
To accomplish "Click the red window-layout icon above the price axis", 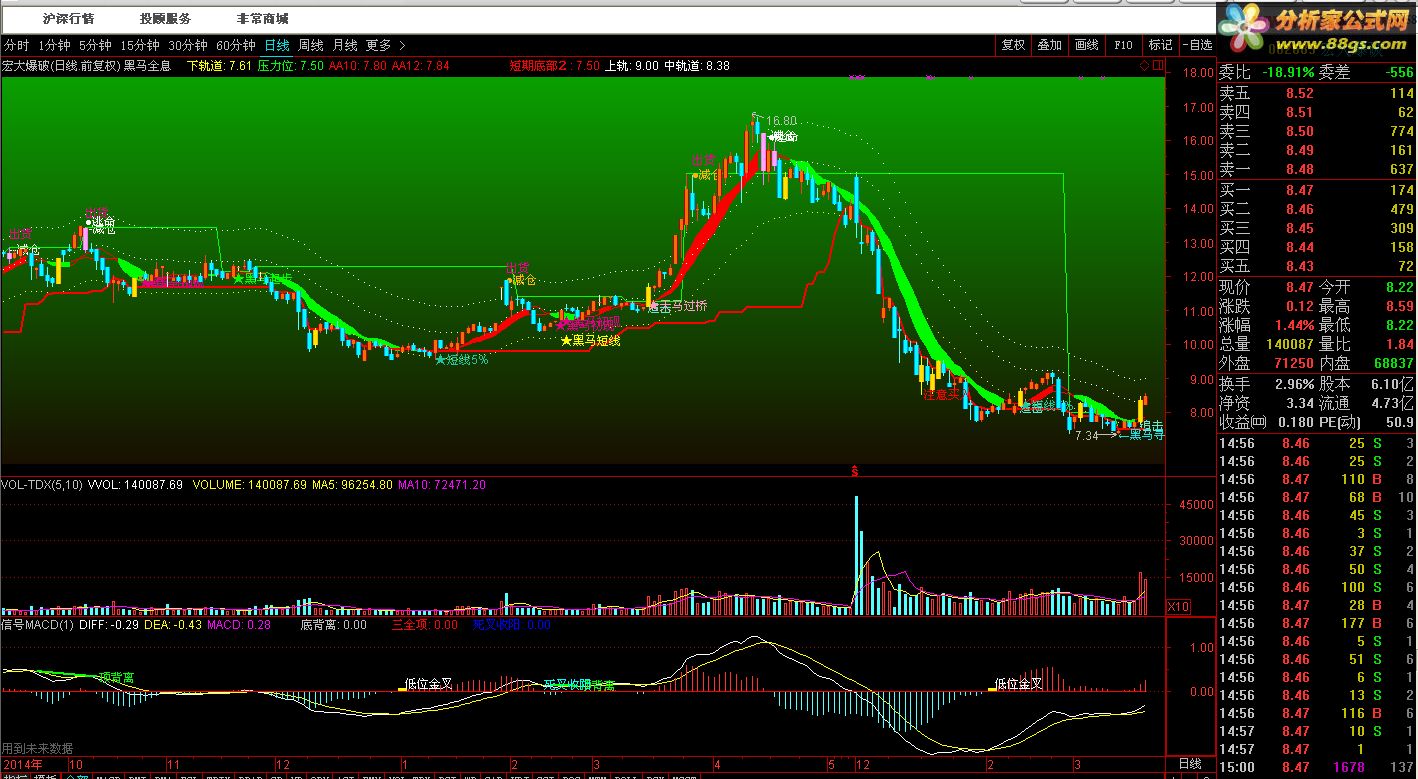I will [1159, 65].
